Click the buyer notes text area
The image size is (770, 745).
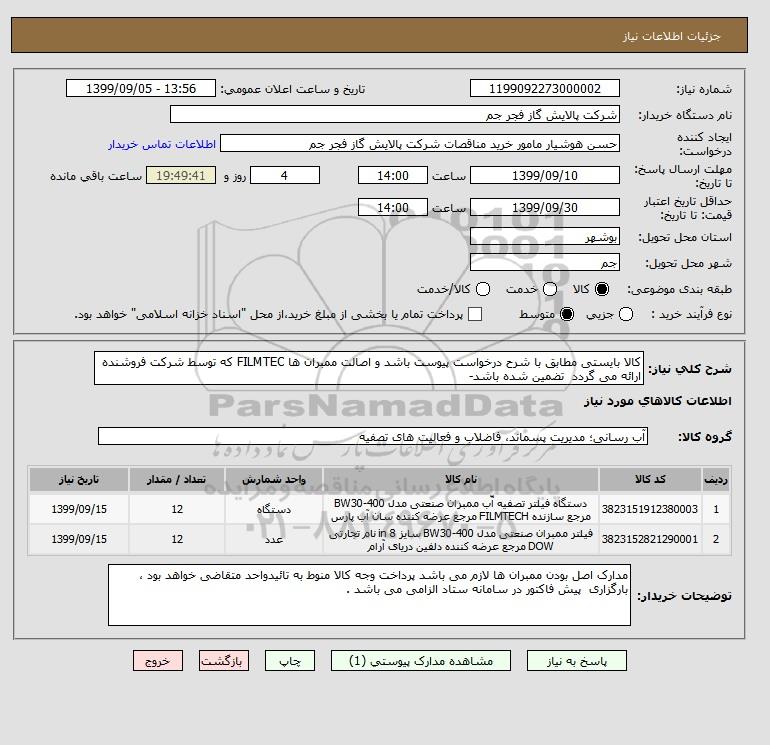pos(369,595)
